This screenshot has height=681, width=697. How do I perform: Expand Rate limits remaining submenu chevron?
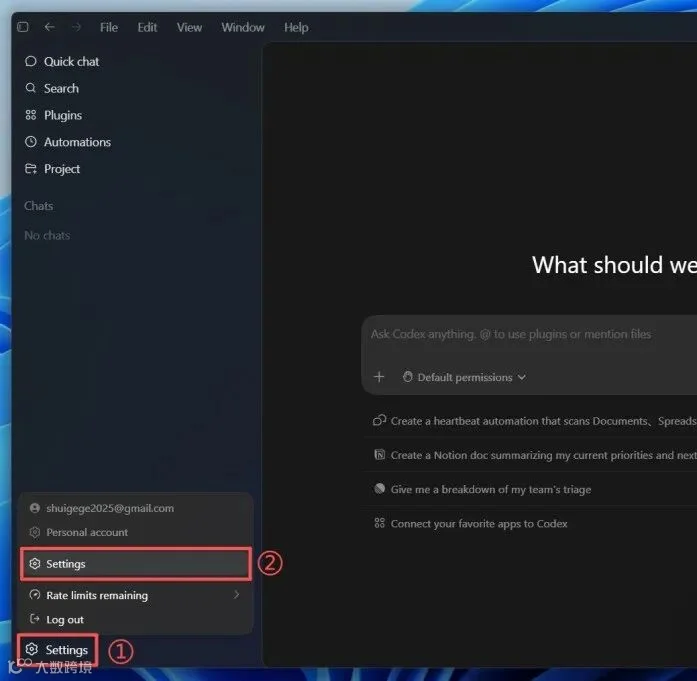click(x=236, y=594)
